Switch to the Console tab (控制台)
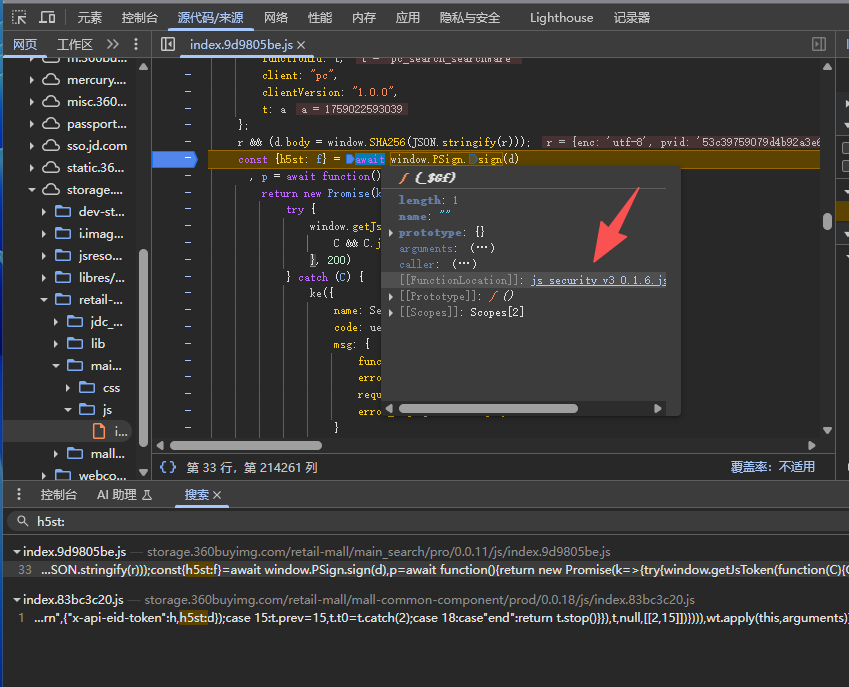Screen dimensions: 849x687 [139, 18]
